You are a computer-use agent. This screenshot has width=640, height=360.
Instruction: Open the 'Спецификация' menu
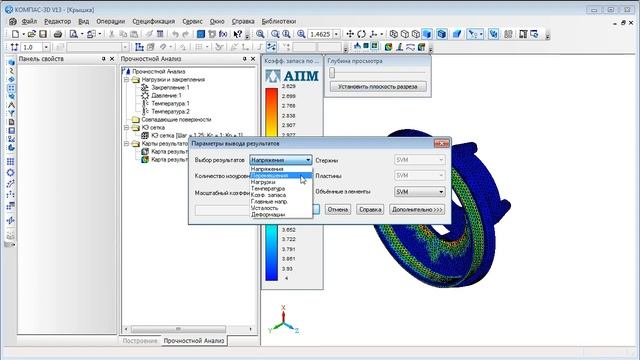(153, 21)
